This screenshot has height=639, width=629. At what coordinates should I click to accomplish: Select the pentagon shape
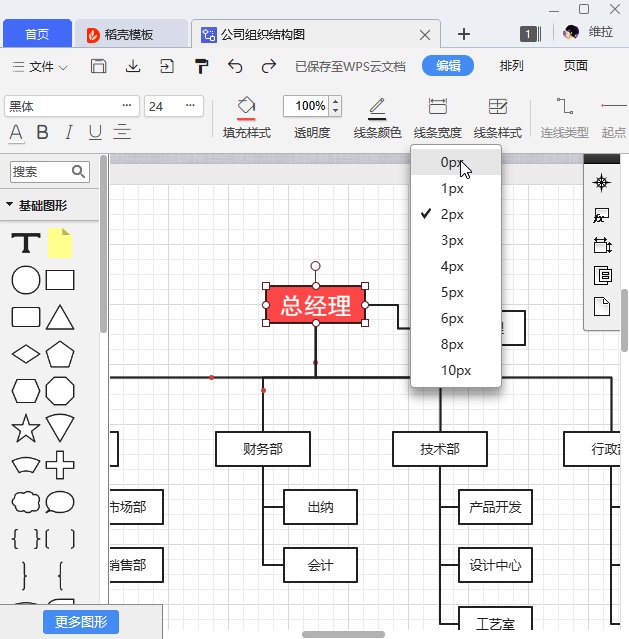point(60,354)
